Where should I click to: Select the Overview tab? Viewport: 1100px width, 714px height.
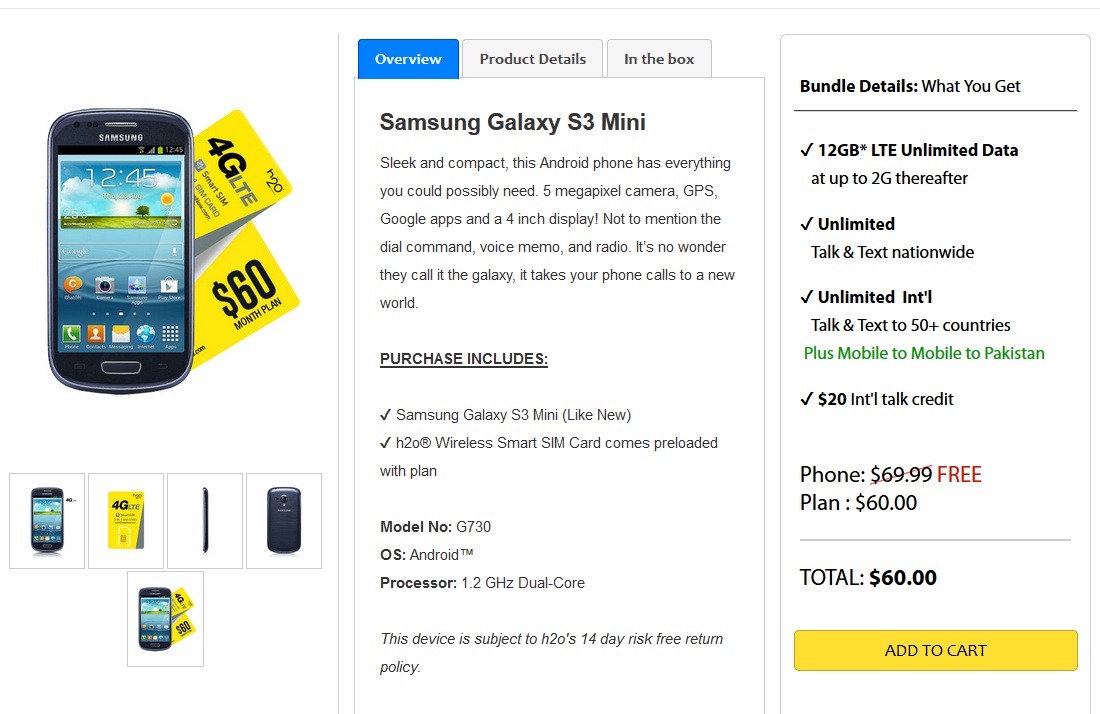(408, 59)
